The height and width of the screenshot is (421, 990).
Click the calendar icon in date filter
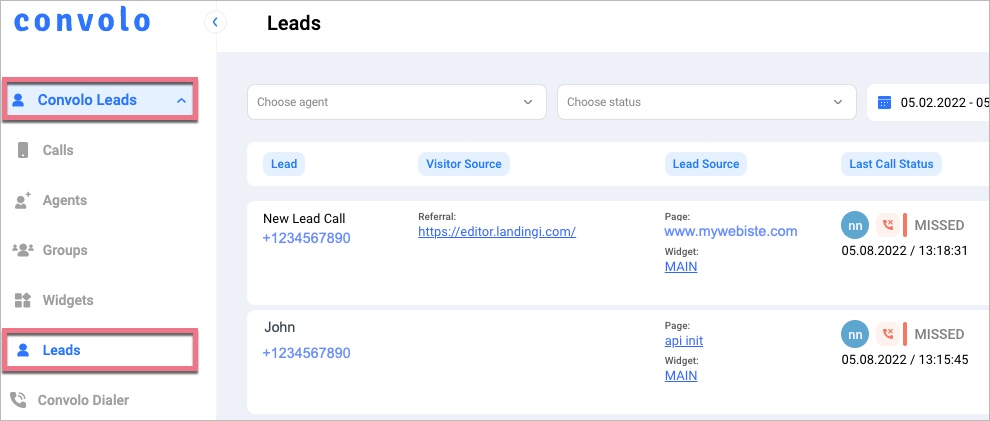(884, 102)
